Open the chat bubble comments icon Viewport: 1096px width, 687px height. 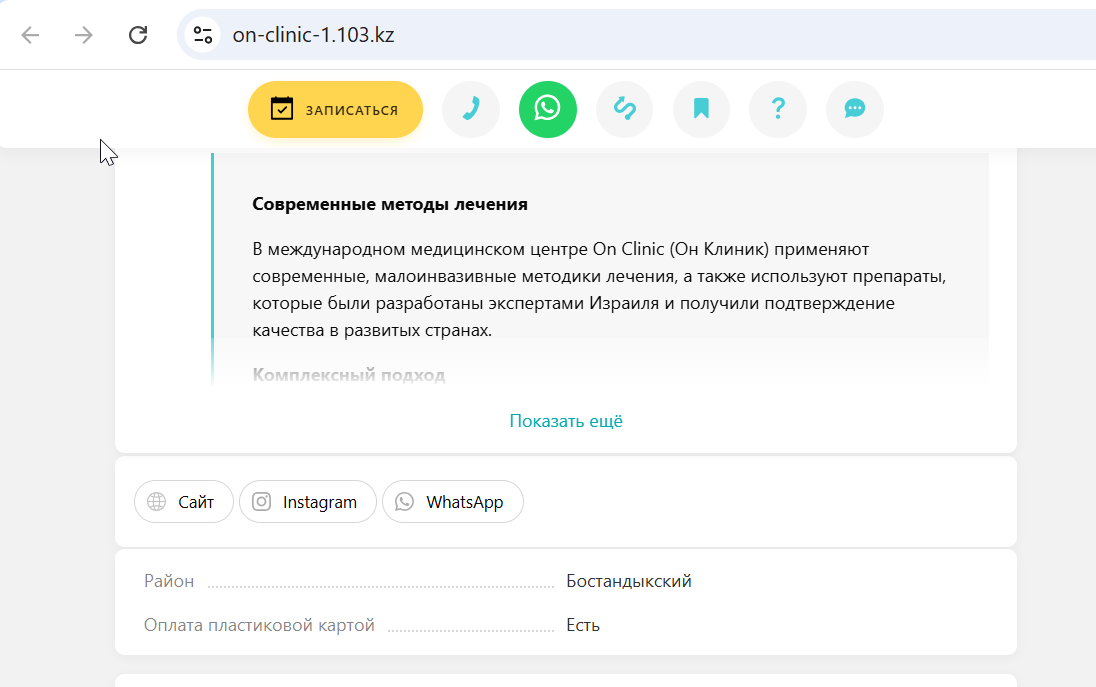855,109
